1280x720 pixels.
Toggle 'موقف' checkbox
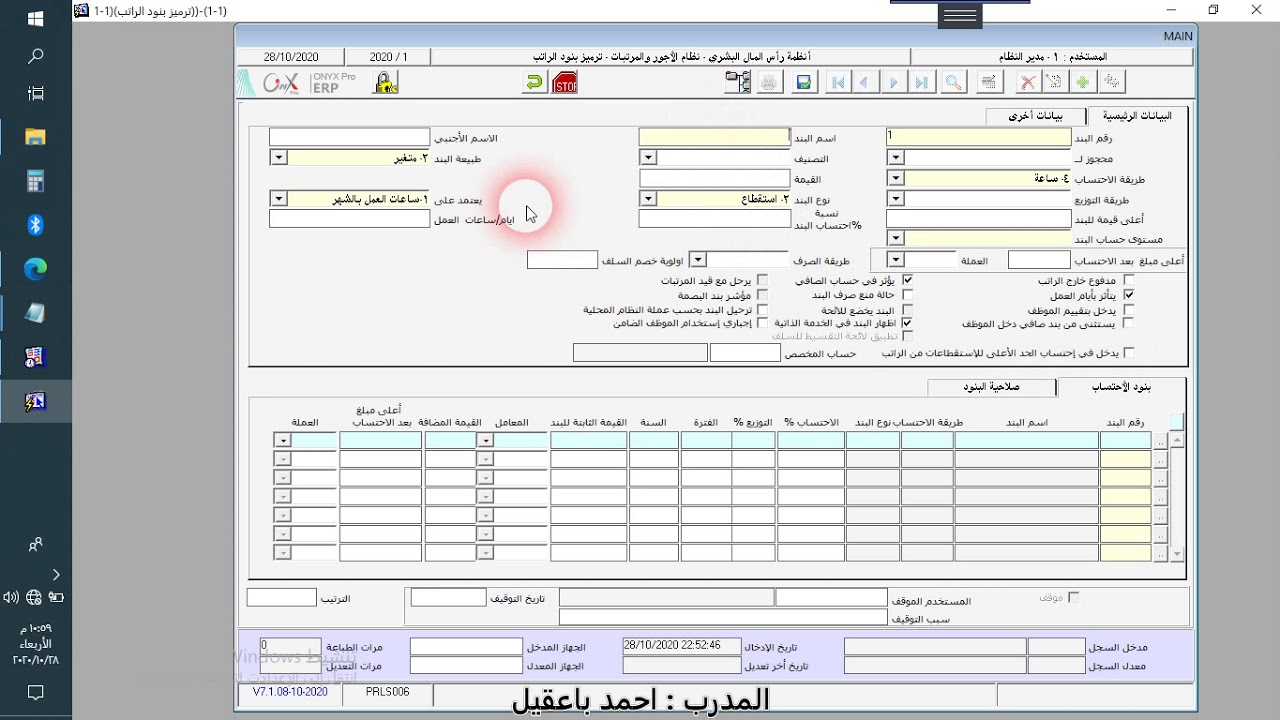tap(1074, 597)
